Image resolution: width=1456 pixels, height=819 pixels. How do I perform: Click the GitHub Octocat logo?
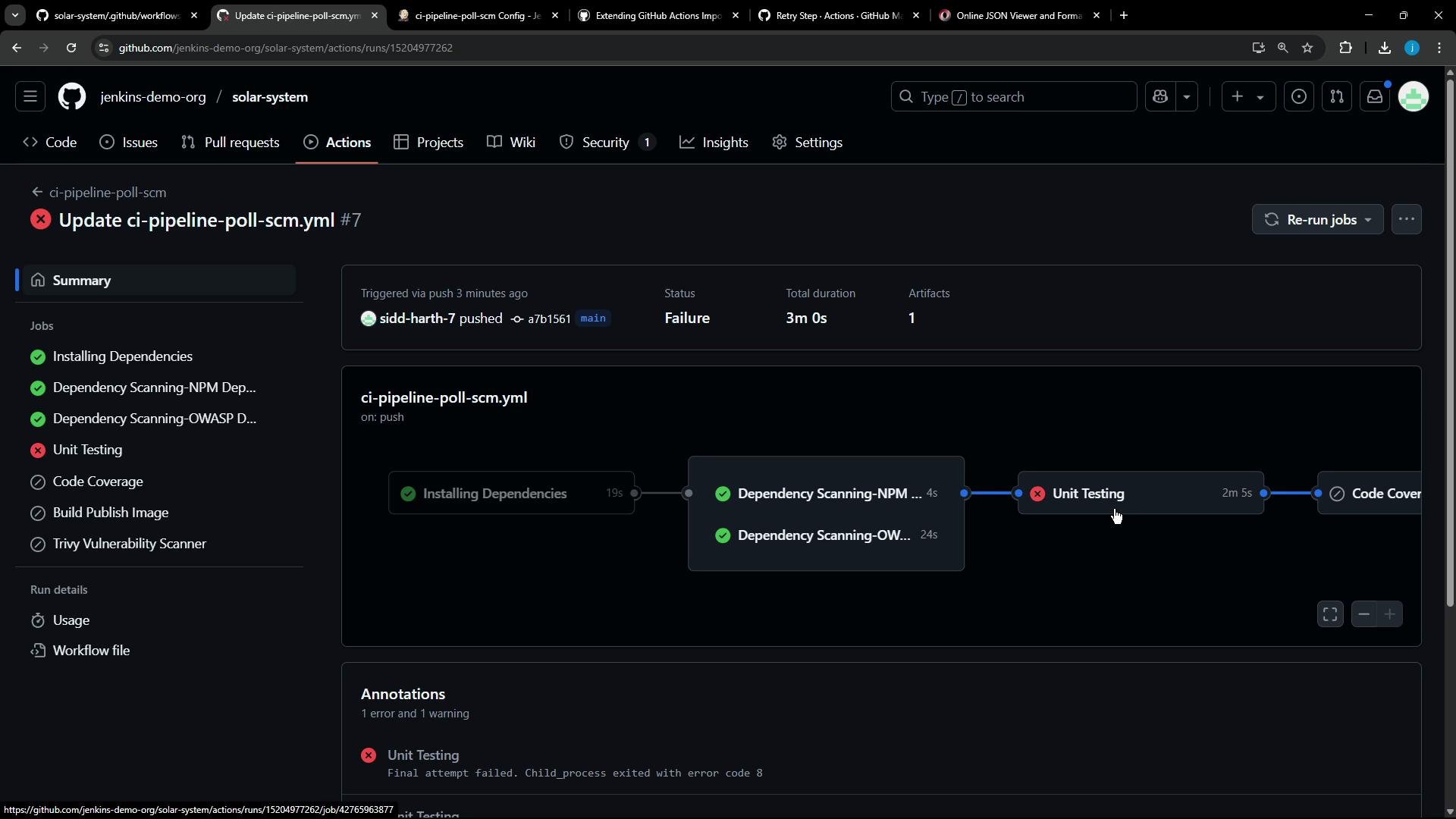pyautogui.click(x=72, y=97)
